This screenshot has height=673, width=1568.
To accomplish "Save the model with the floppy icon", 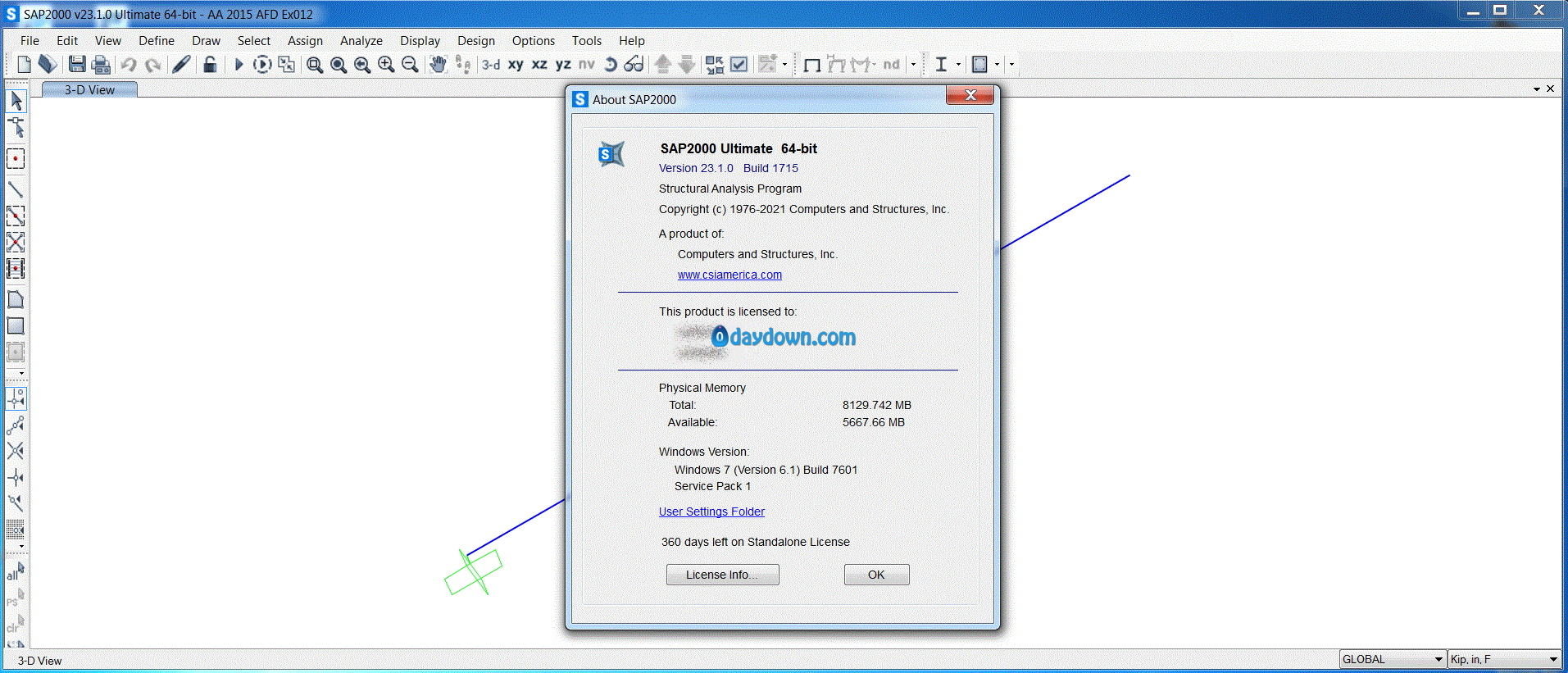I will click(x=77, y=64).
